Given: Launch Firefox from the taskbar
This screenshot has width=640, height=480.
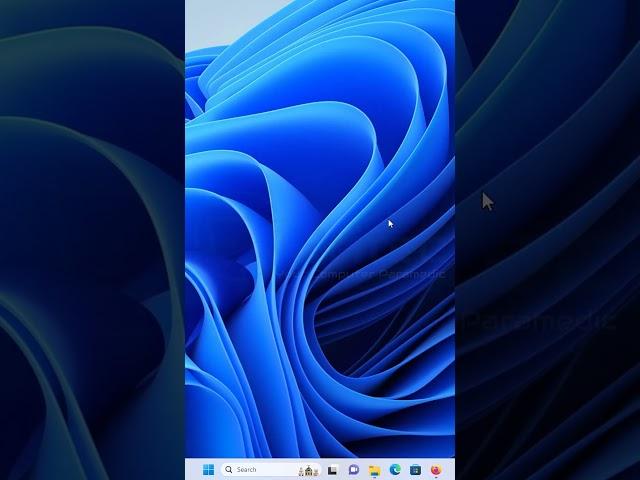Looking at the screenshot, I should pyautogui.click(x=436, y=470).
